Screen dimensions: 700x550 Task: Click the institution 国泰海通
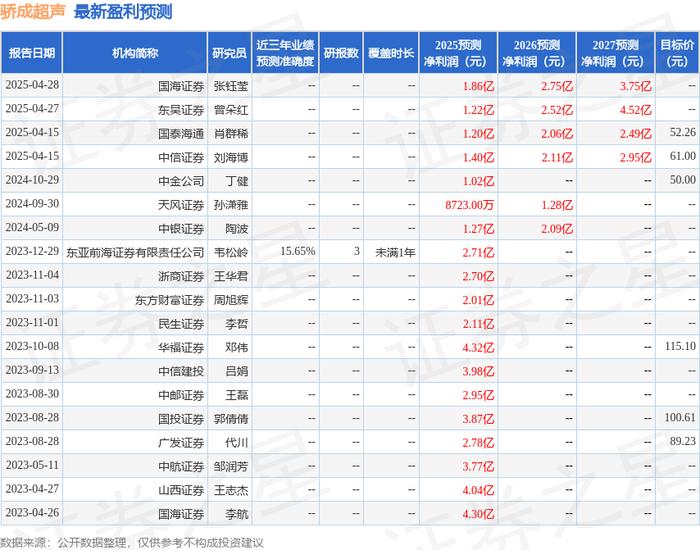181,133
